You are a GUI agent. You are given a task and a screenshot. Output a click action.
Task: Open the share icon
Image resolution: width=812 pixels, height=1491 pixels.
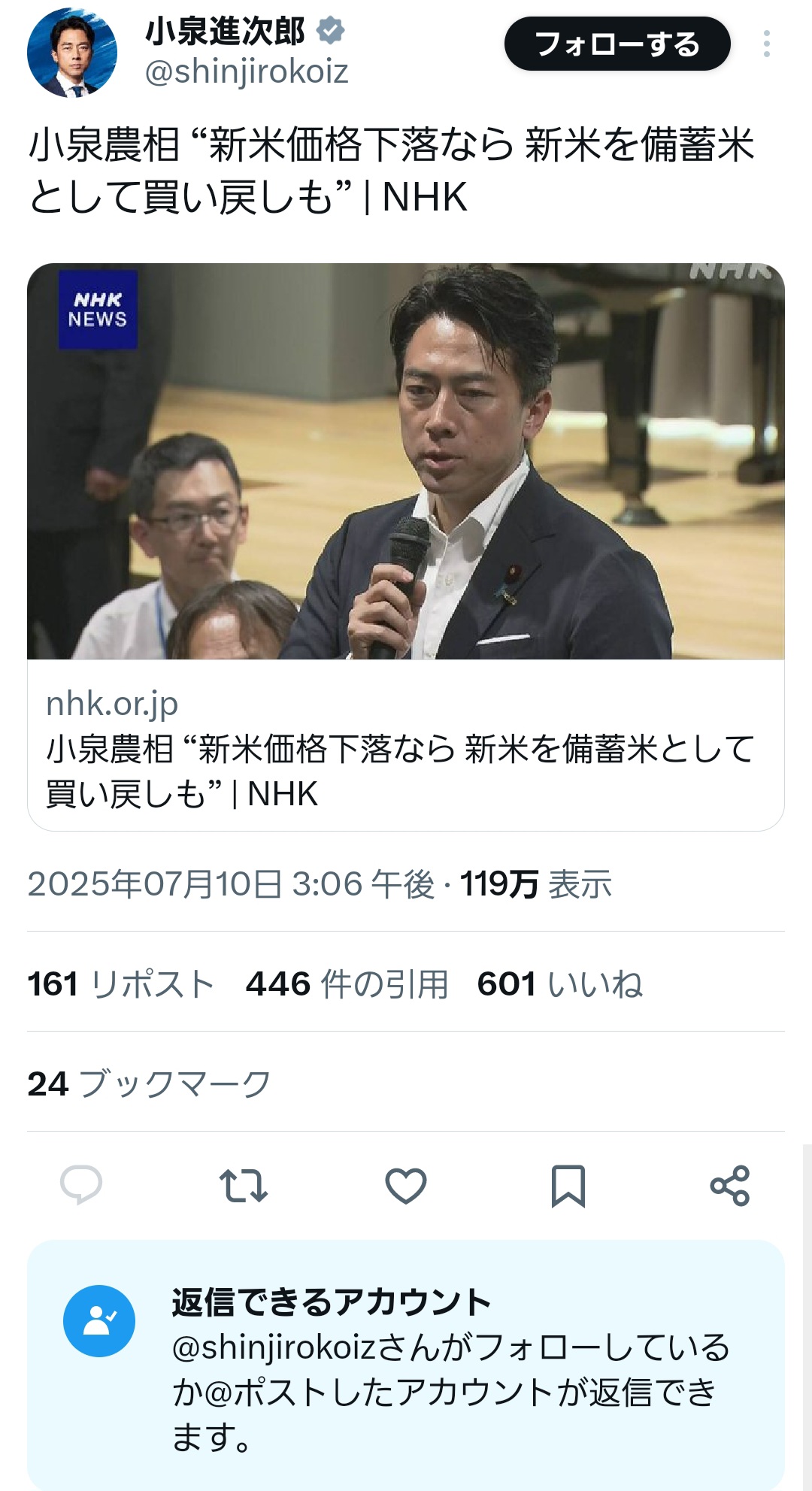tap(730, 1186)
